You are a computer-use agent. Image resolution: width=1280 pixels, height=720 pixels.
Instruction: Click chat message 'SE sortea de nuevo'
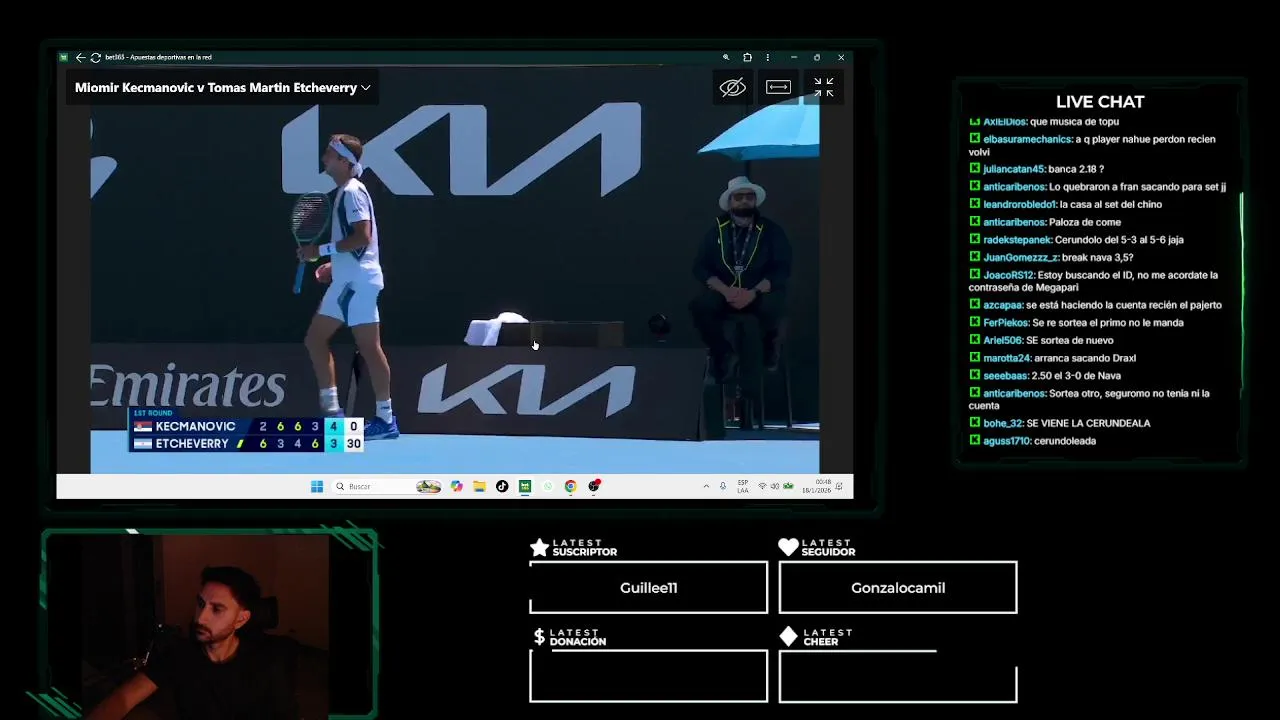1069,341
